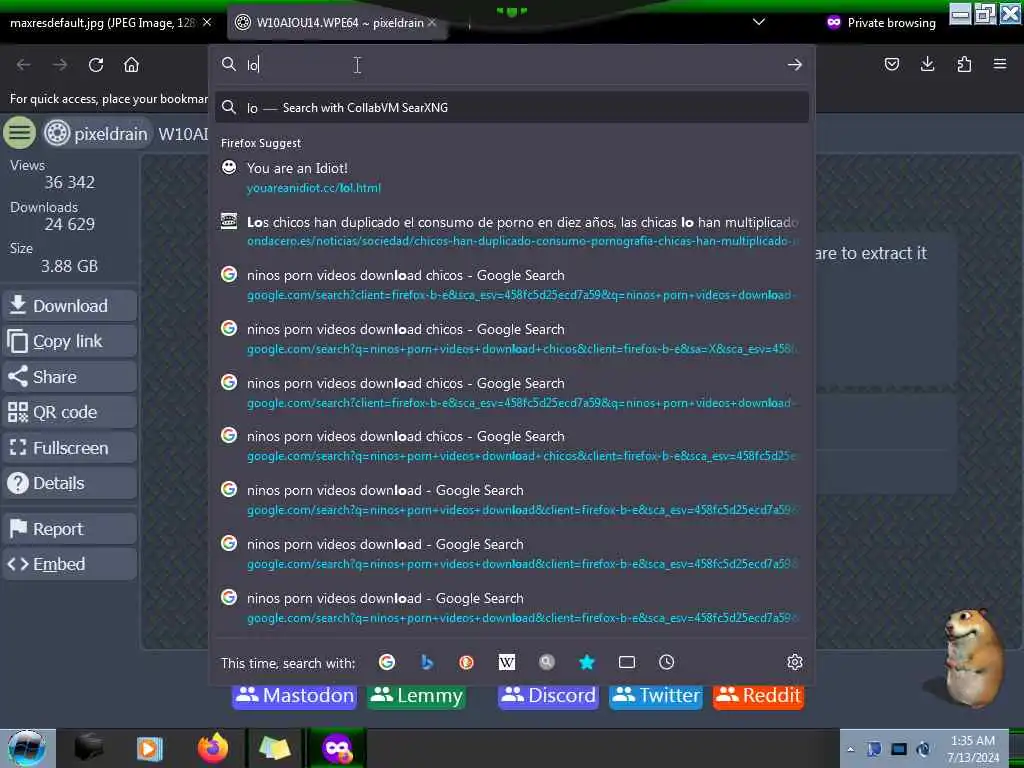Open search settings gear

795,662
